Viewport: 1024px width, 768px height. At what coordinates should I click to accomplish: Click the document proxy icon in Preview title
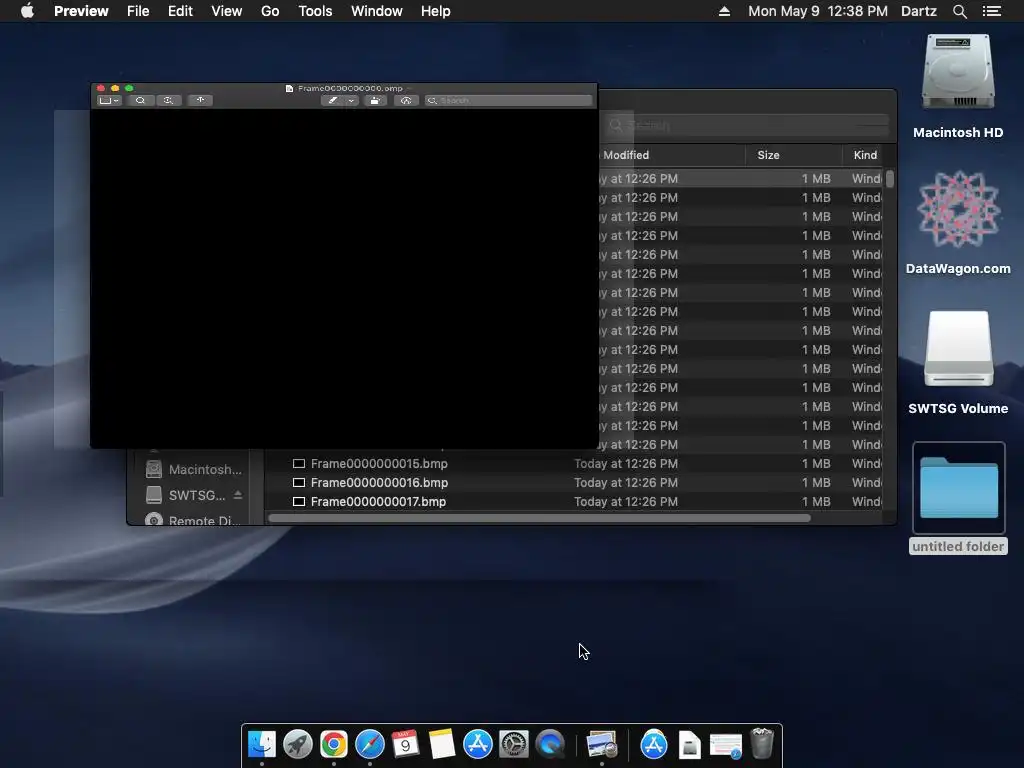click(289, 88)
